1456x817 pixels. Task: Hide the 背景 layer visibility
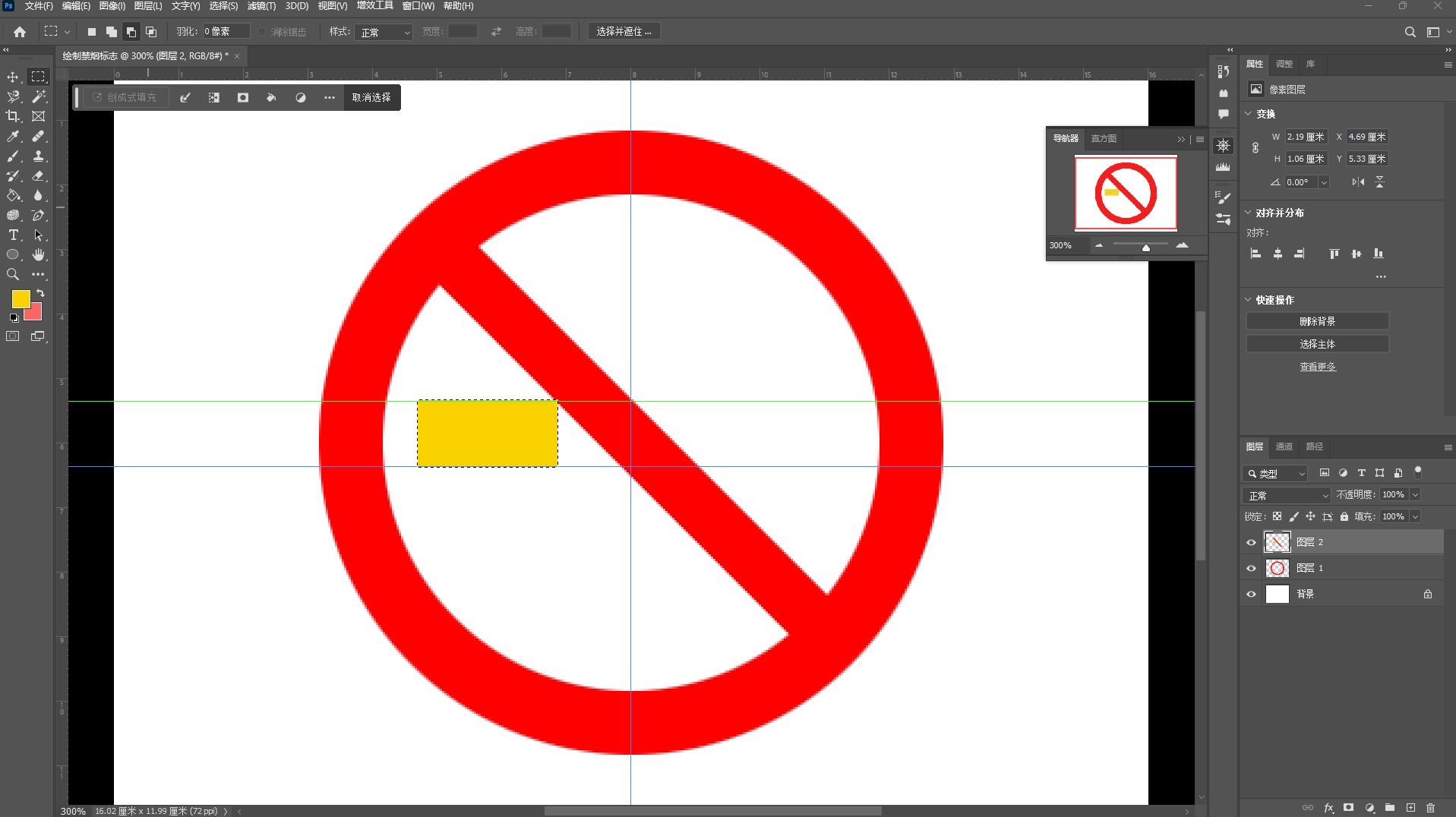pyautogui.click(x=1251, y=594)
